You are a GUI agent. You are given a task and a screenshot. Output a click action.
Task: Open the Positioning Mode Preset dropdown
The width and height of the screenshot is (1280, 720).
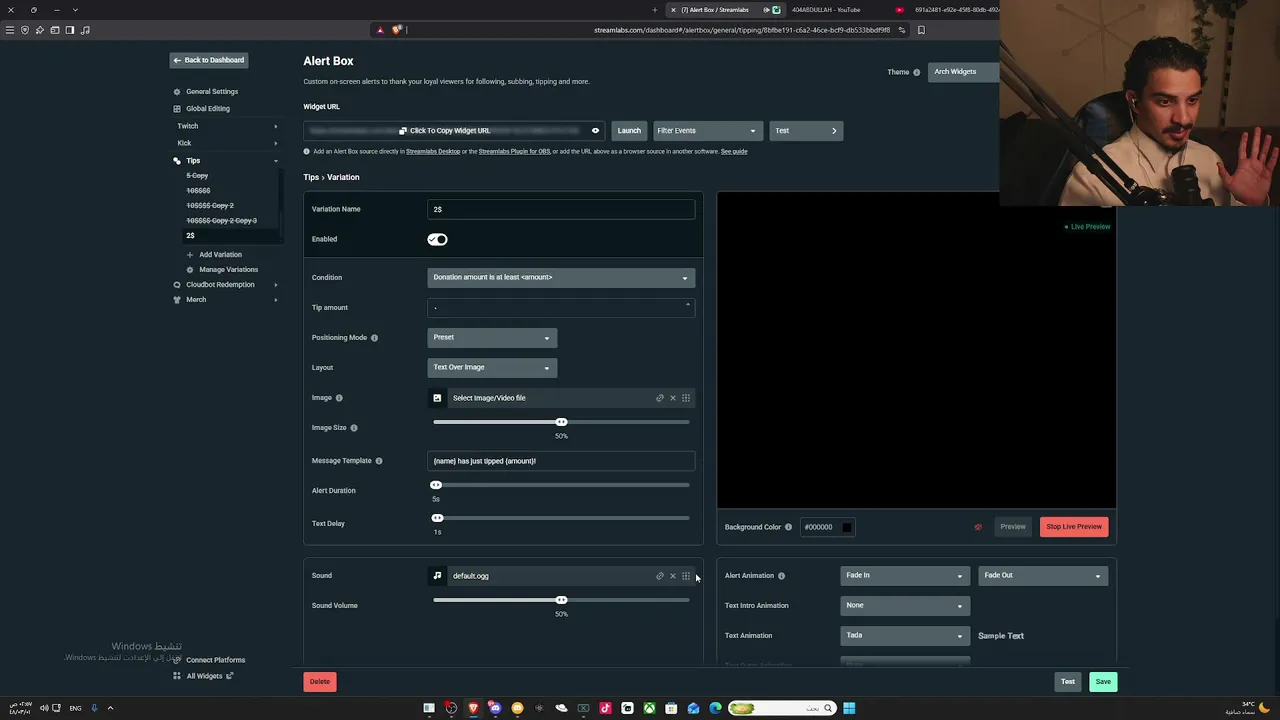pyautogui.click(x=492, y=337)
